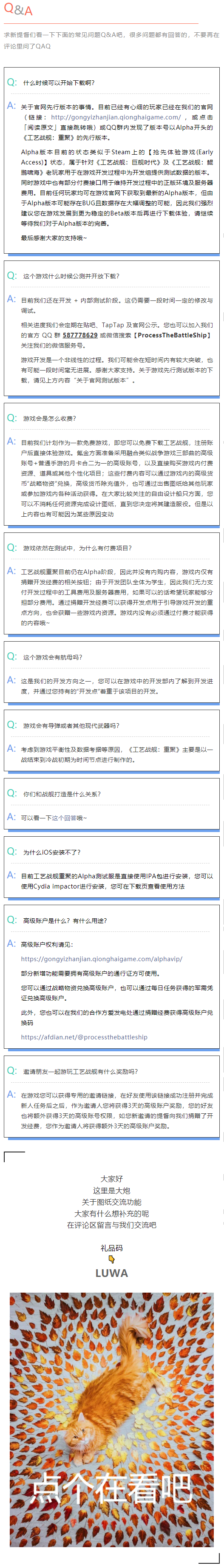The height and width of the screenshot is (1568, 224).
Task: Select the question 邀请朋友一起游玩工艺战舰有什么奖励吗
Action: click(80, 1071)
